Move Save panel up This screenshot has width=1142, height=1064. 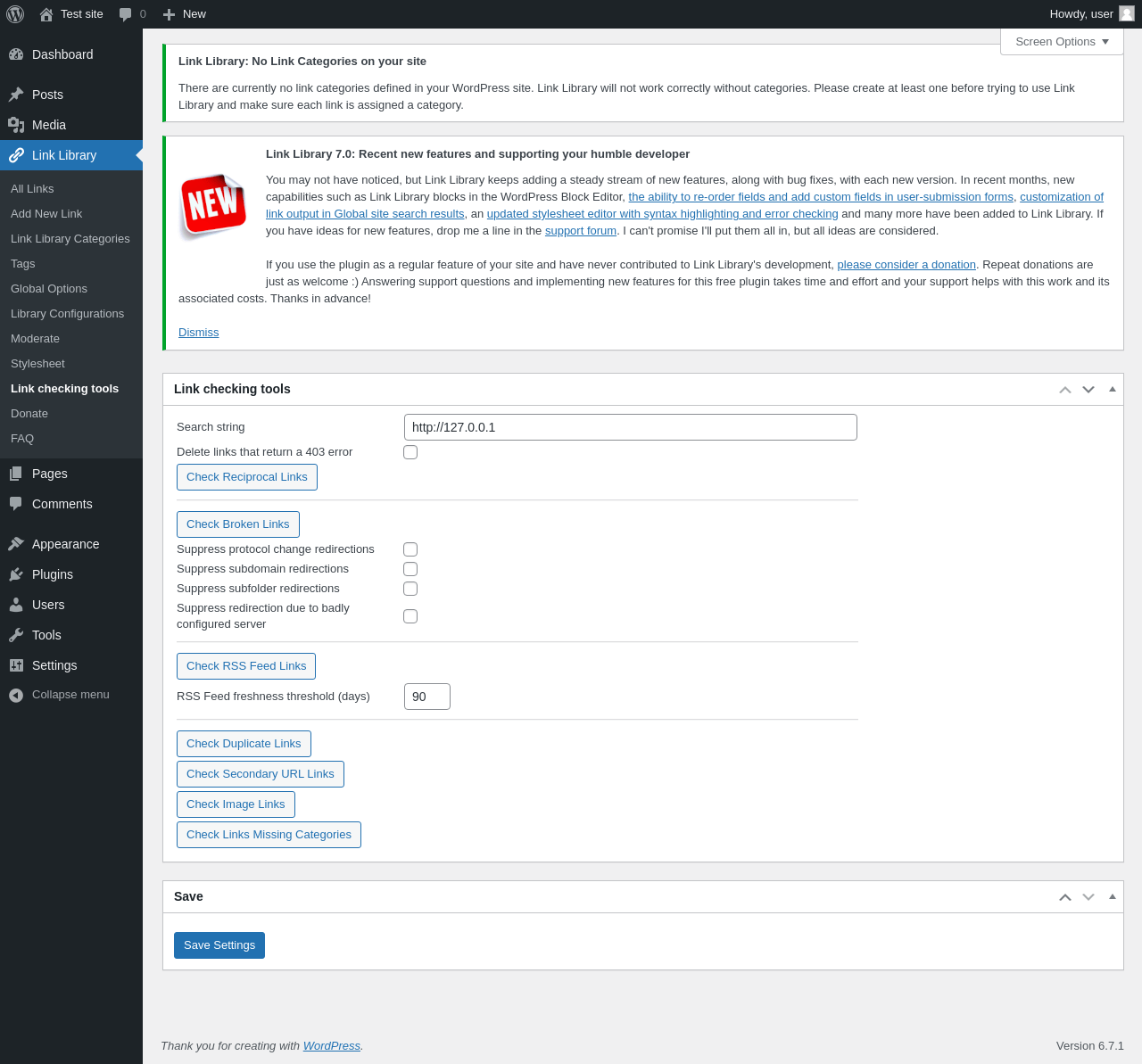1065,897
